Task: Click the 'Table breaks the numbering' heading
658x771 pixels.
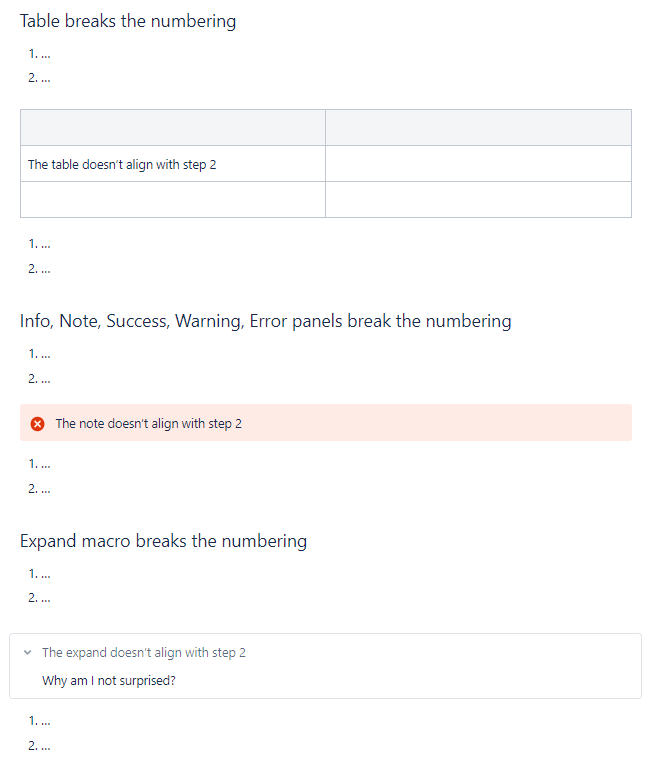Action: (x=128, y=21)
